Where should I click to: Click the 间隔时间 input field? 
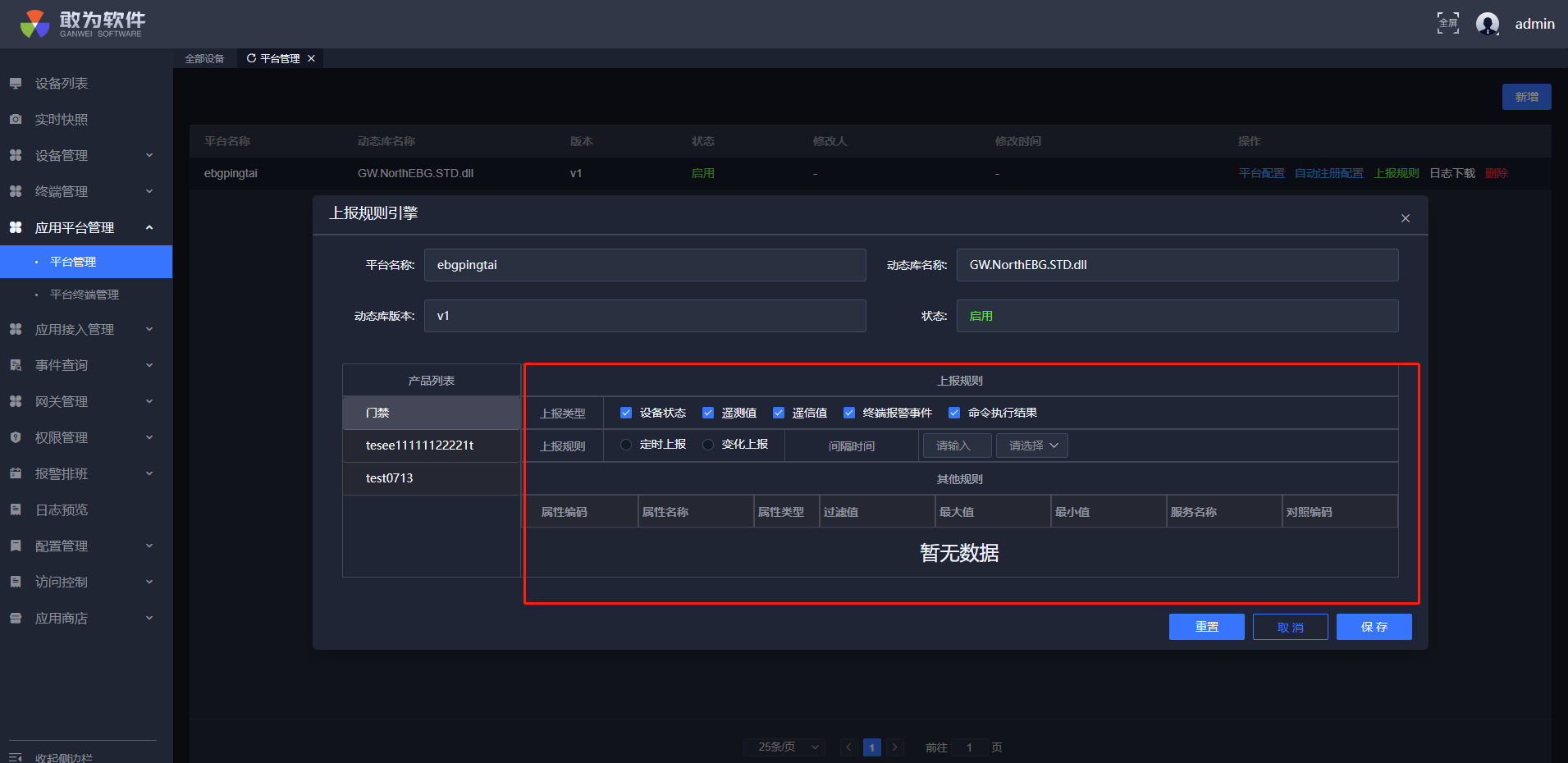[956, 445]
